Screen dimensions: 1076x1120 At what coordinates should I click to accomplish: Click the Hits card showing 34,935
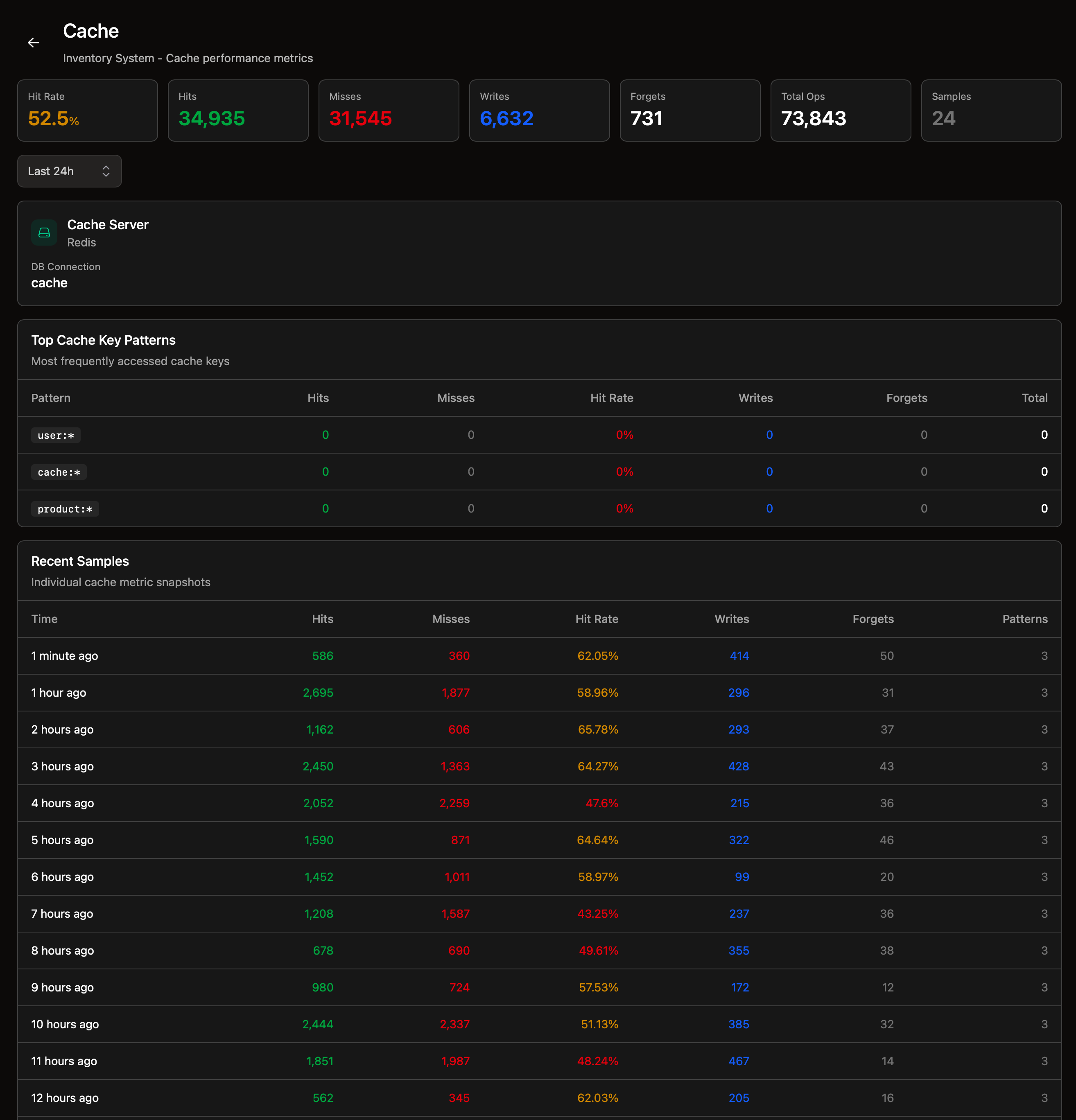point(238,110)
